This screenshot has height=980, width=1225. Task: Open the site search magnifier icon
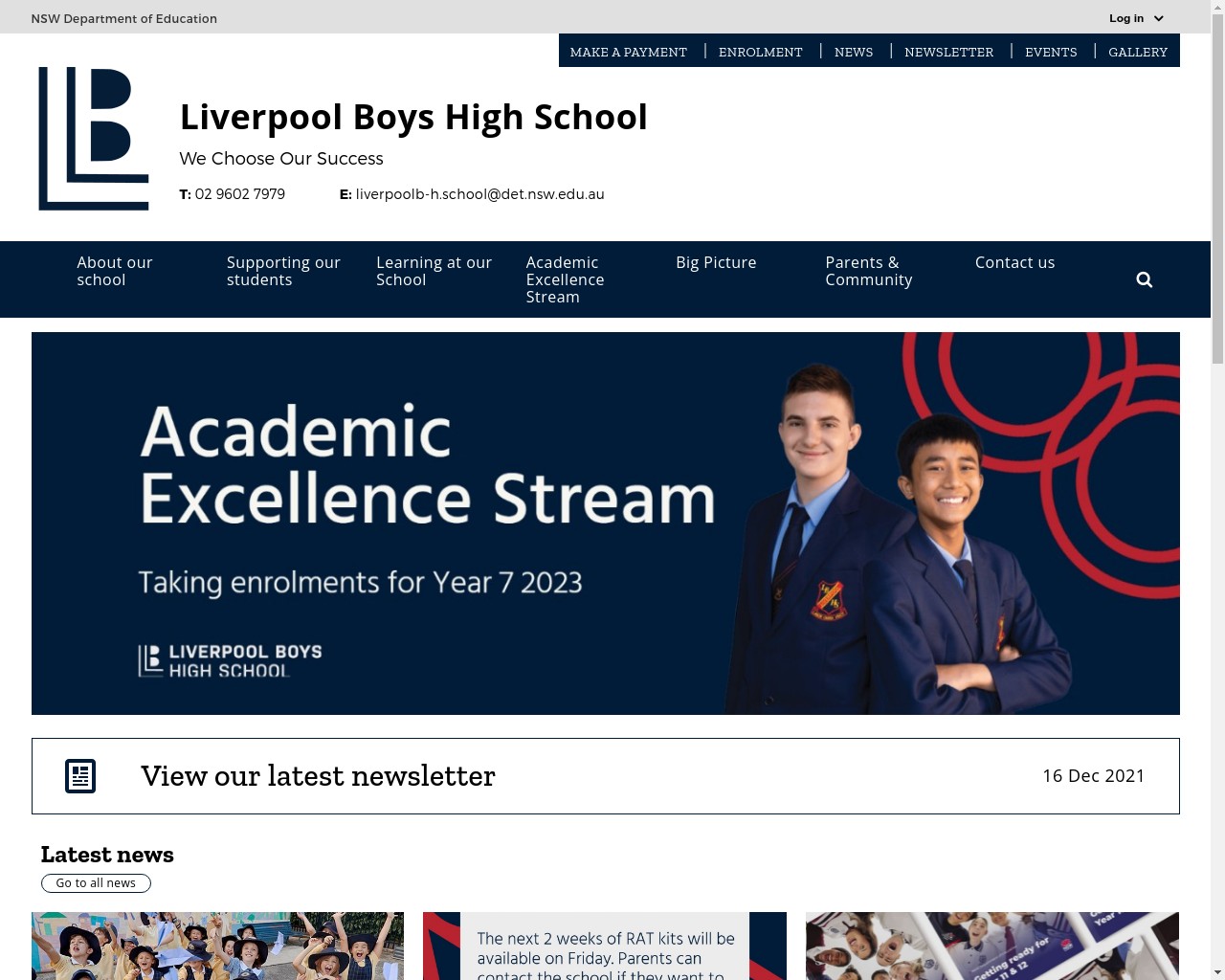pos(1144,279)
